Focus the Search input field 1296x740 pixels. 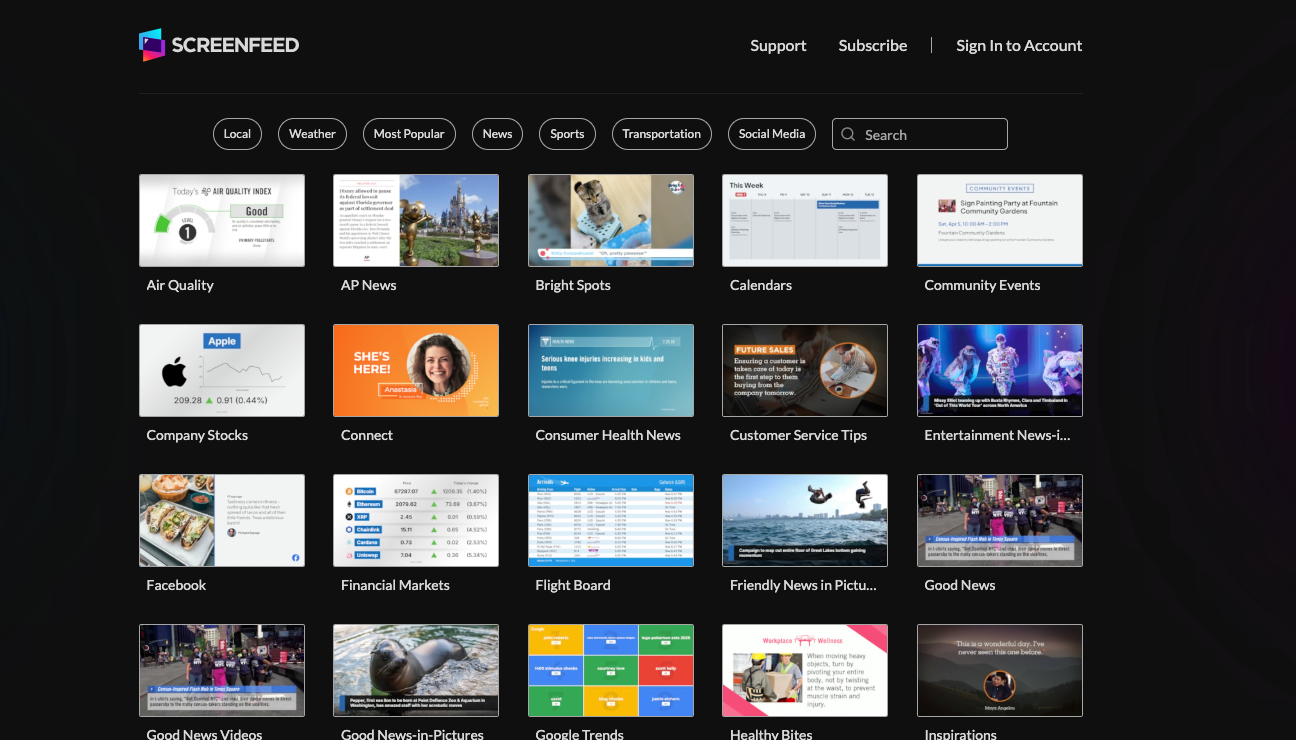(919, 134)
